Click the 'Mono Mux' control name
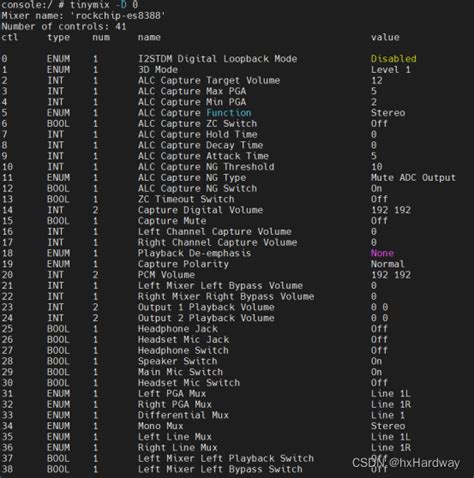The image size is (474, 478). click(160, 426)
